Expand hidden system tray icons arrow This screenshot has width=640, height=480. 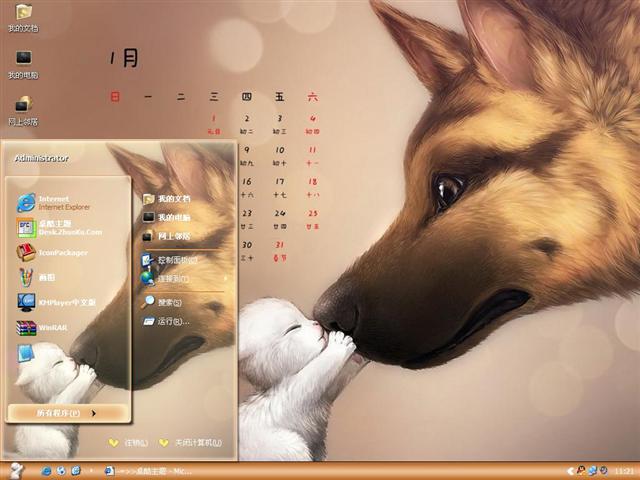pos(571,471)
